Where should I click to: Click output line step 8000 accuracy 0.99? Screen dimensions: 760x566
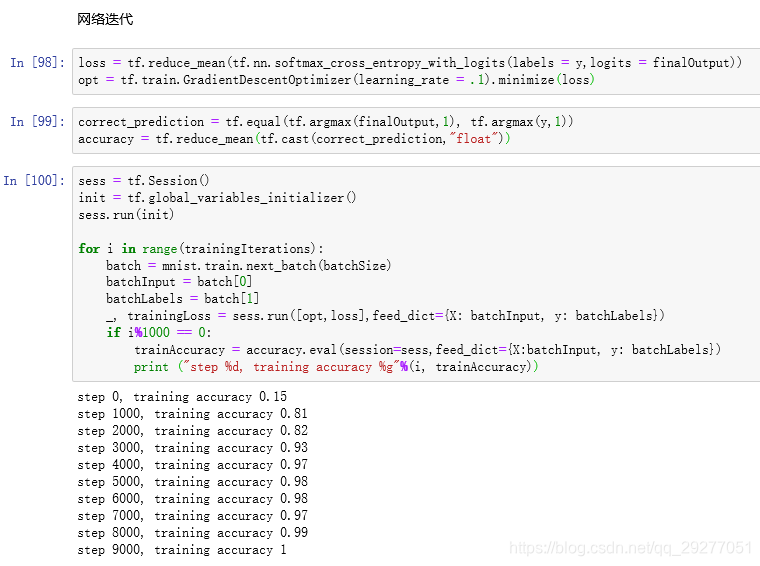click(192, 533)
